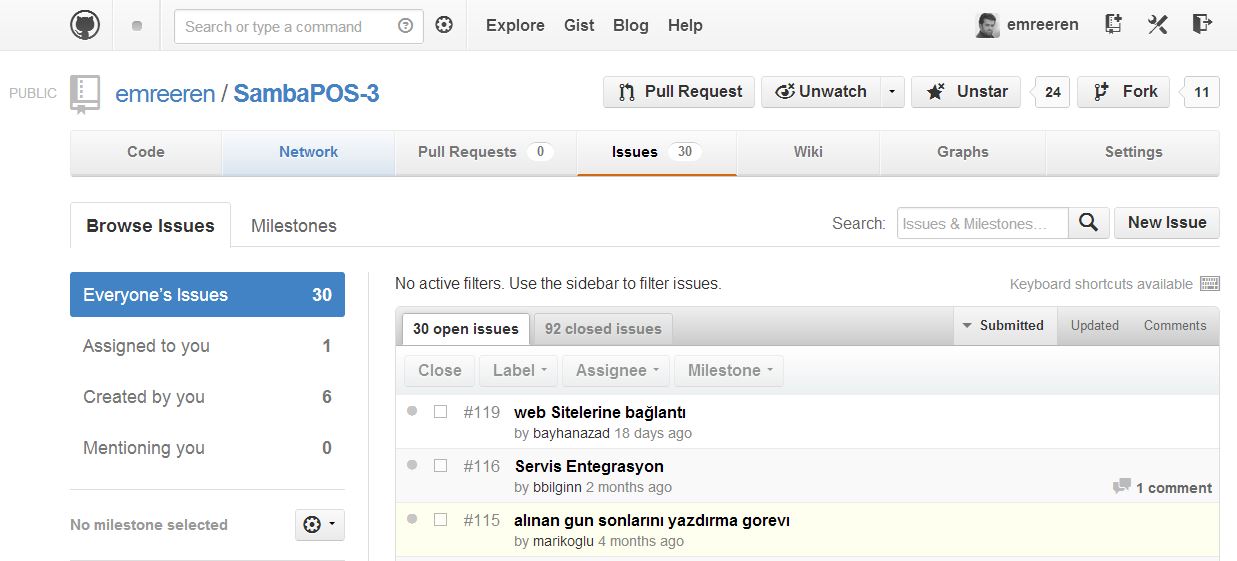Open the Milestones tab
Viewport: 1237px width, 561px height.
[x=293, y=226]
